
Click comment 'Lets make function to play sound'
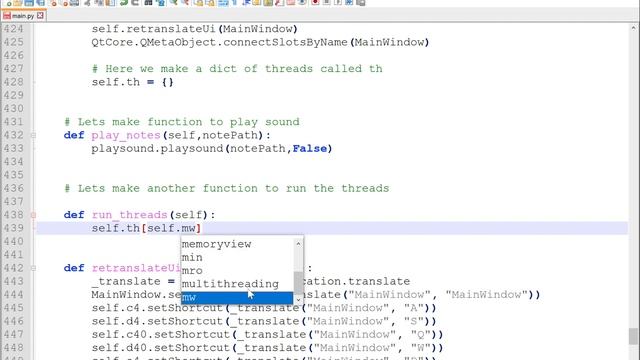point(182,122)
